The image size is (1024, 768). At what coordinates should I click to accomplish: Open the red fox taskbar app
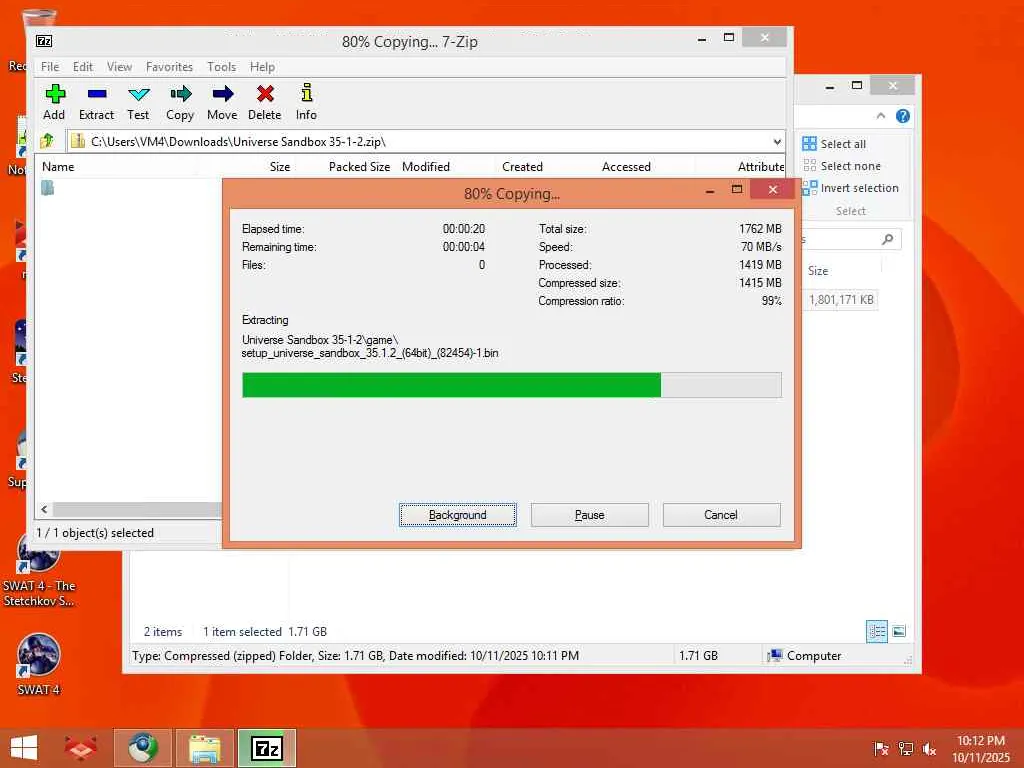tap(81, 748)
